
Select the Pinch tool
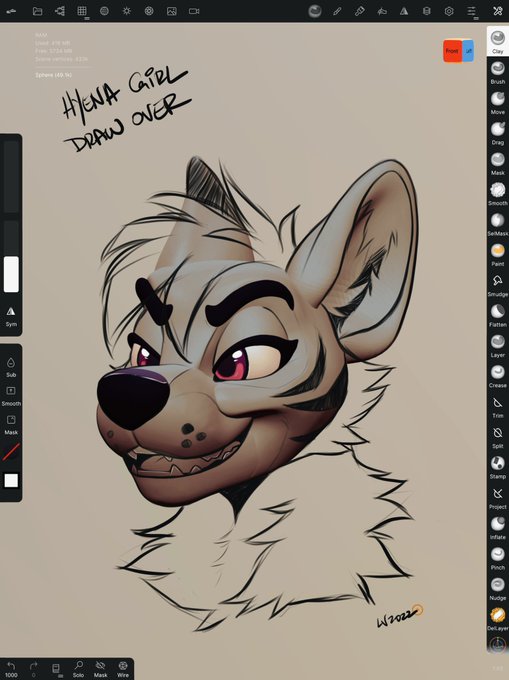pos(498,557)
